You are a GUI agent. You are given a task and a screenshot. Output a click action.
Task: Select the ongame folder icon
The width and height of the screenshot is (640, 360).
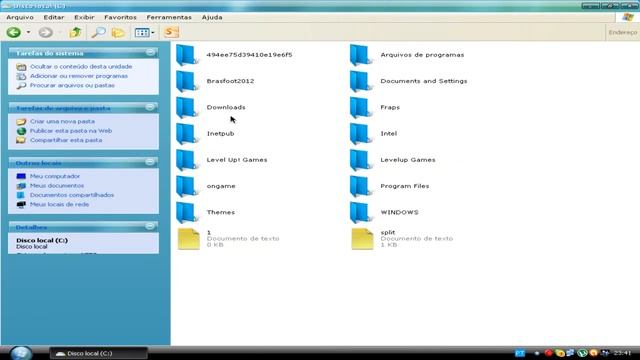tap(187, 186)
